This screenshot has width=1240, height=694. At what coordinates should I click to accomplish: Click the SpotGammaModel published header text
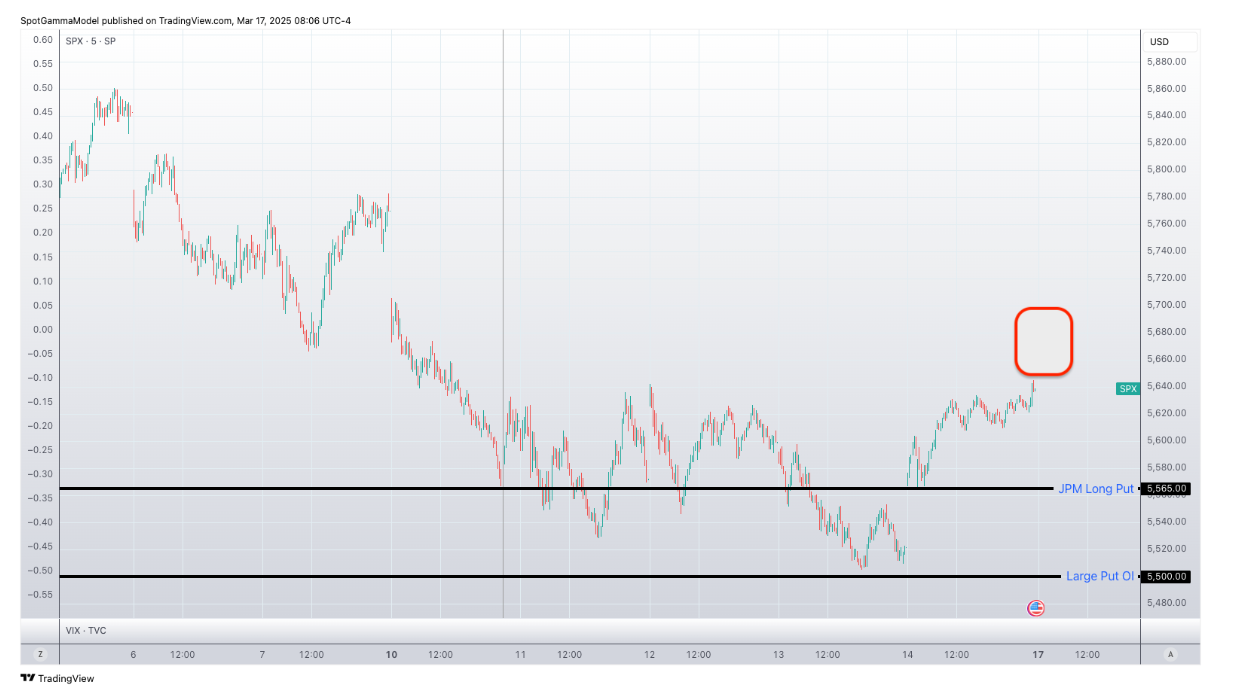[x=185, y=20]
